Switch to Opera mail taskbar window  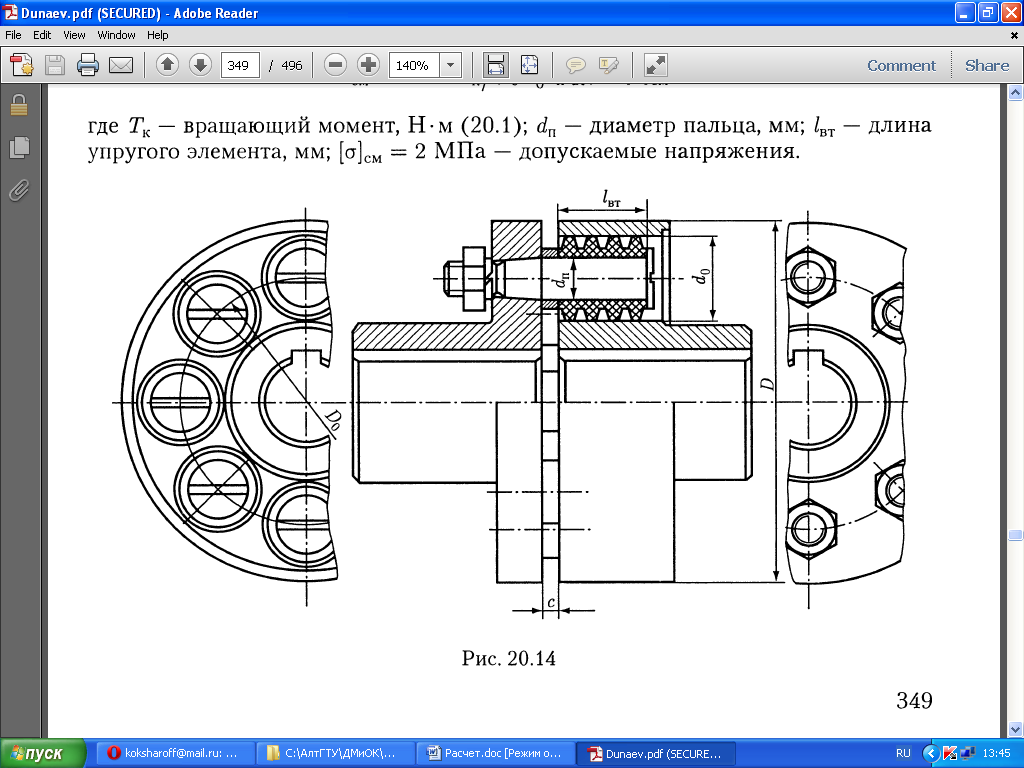[175, 753]
